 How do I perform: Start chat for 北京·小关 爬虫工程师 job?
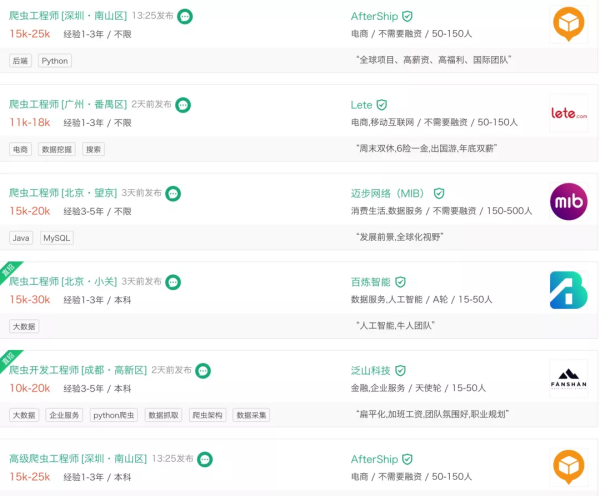click(x=173, y=282)
